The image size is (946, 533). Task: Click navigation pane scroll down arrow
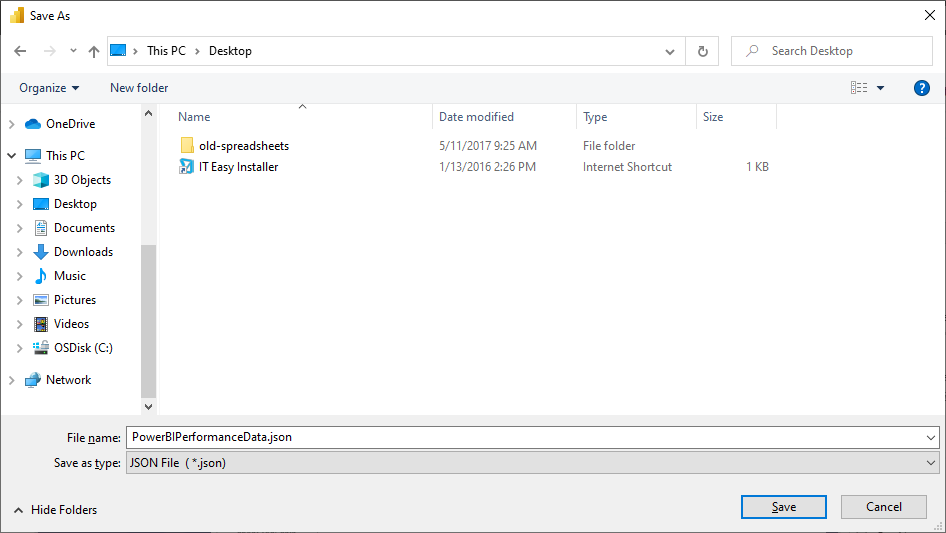(x=148, y=406)
